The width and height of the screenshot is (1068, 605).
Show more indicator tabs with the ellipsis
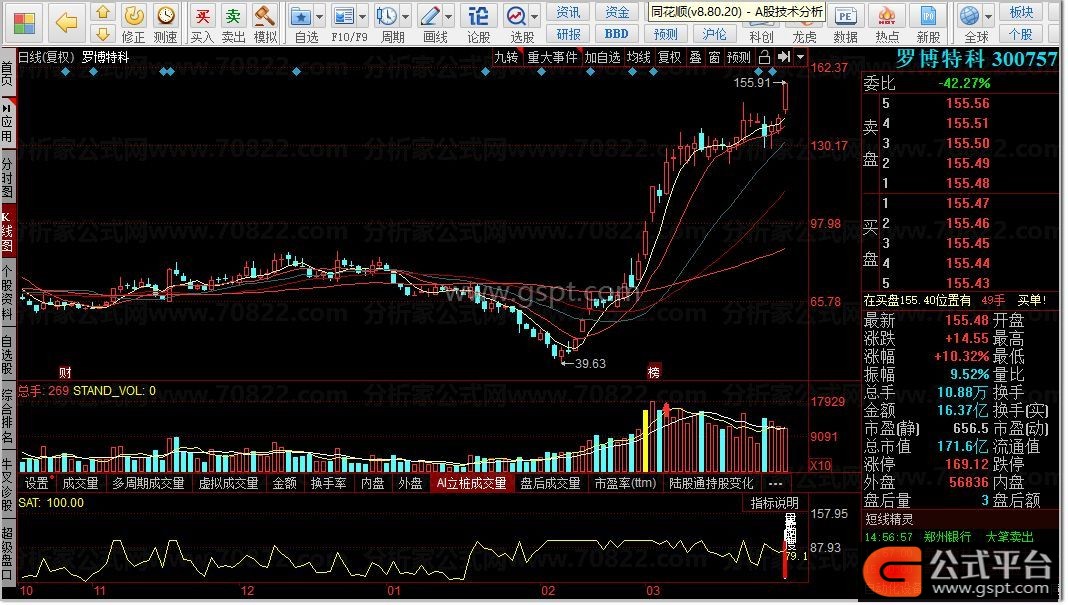click(775, 483)
